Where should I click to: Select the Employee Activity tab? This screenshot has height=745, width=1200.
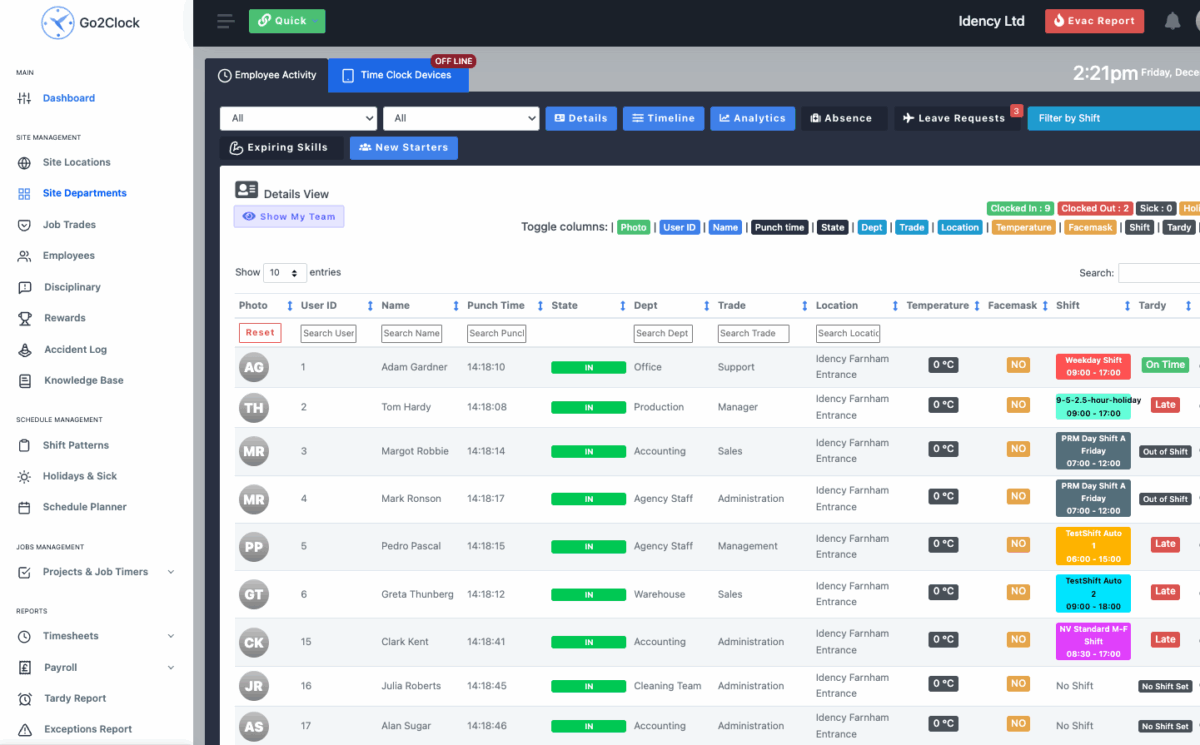(x=268, y=75)
